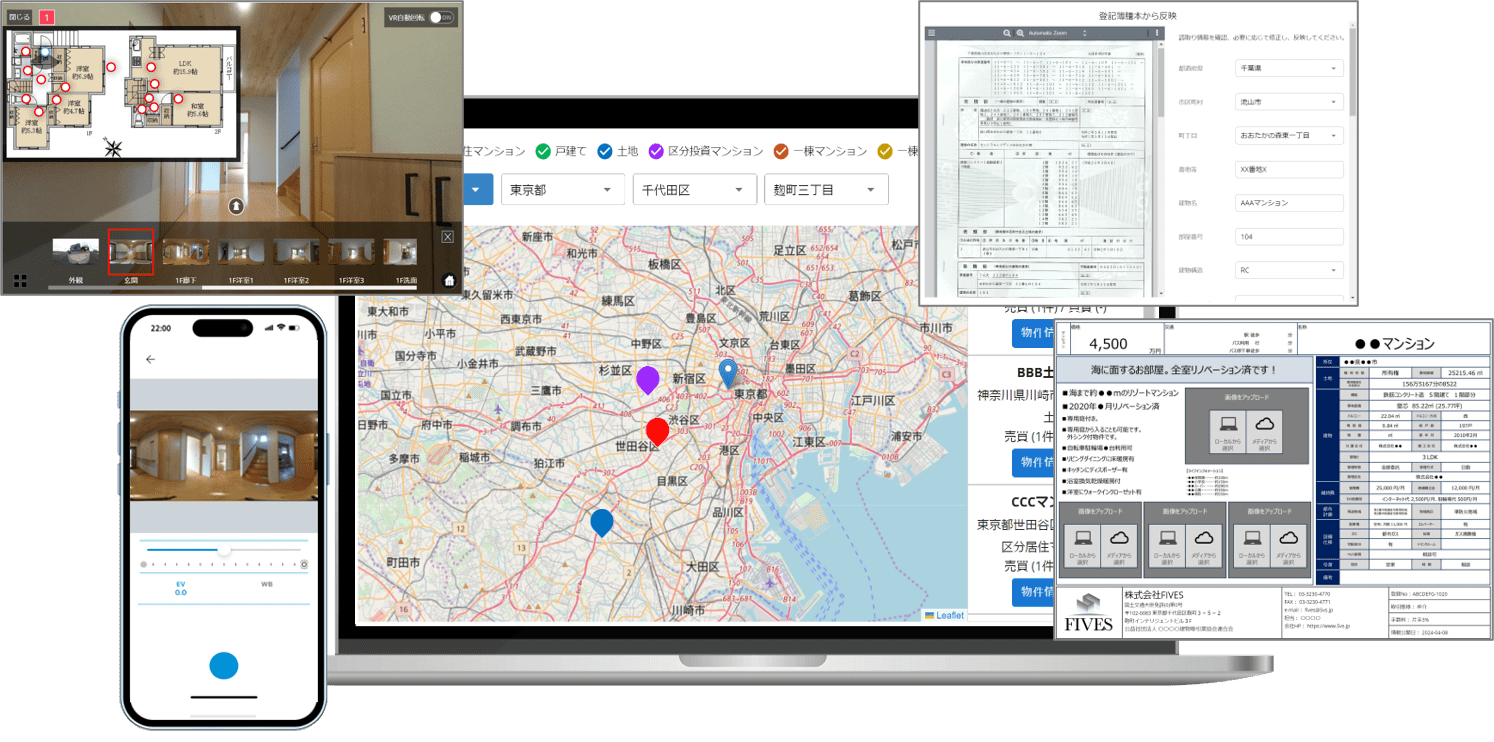The height and width of the screenshot is (742, 1494).
Task: Click the 株式会社FIVES company name
Action: coord(1152,595)
